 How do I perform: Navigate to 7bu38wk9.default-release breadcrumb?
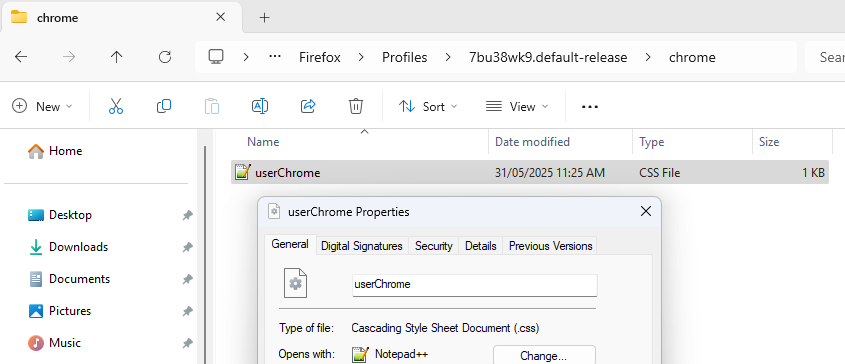click(x=548, y=57)
